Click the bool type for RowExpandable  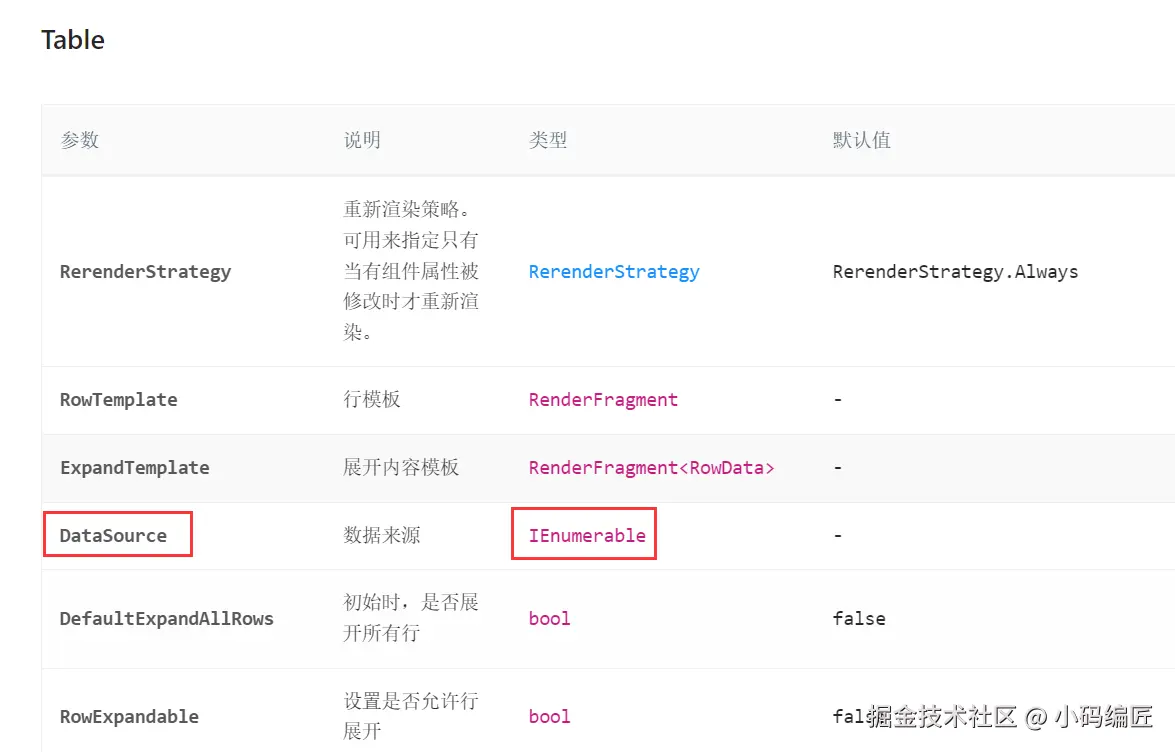coord(549,717)
